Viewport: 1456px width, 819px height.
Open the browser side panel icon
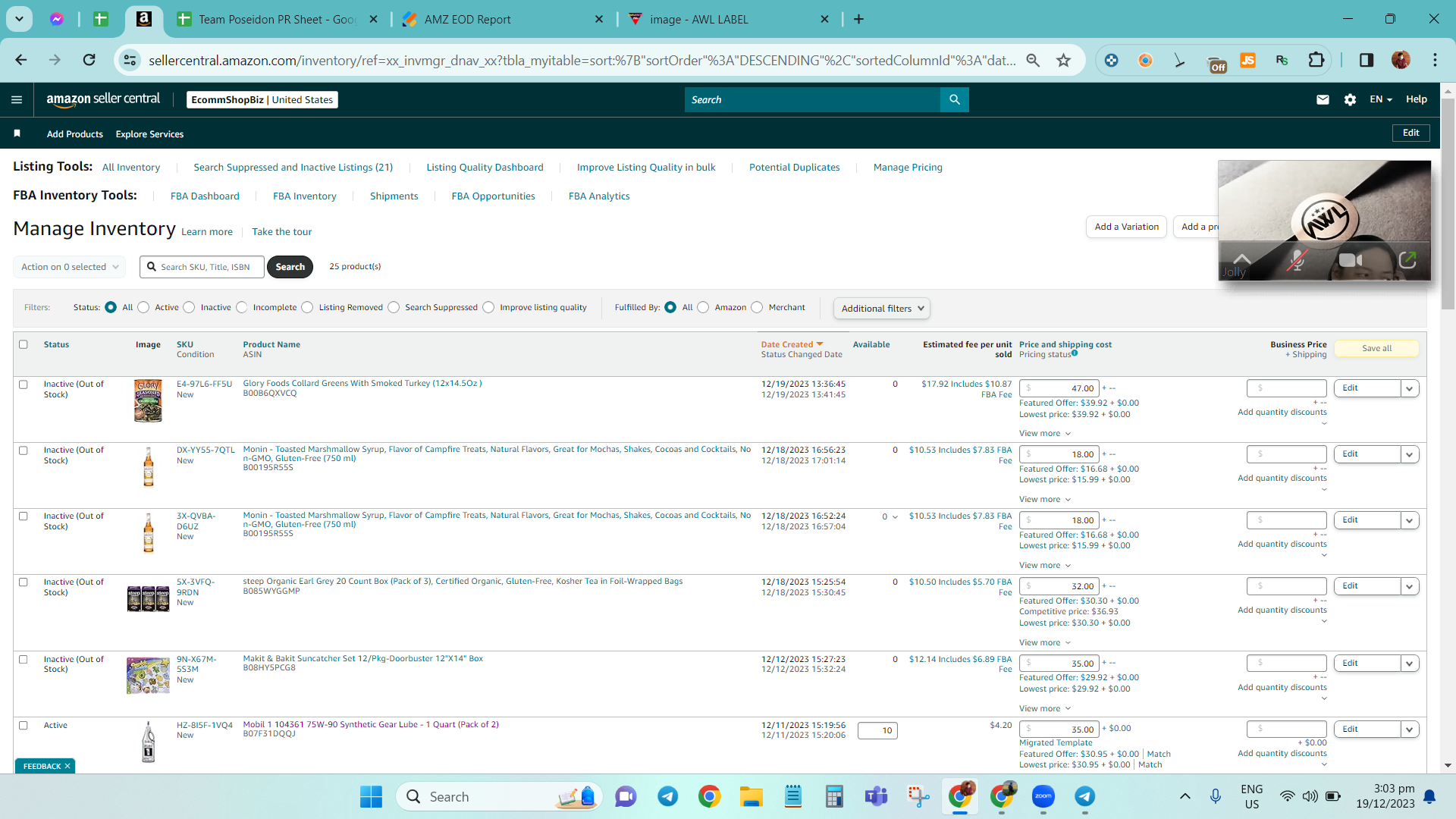coord(1367,60)
